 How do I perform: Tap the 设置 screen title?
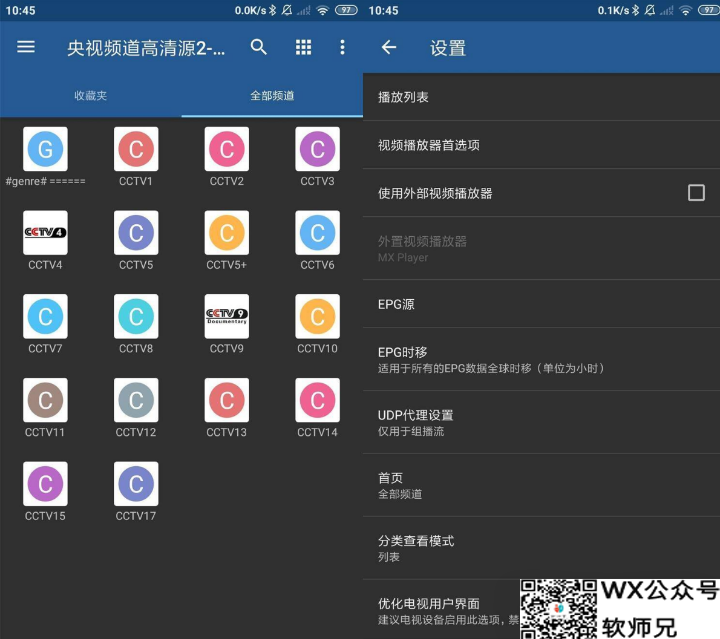(x=448, y=48)
